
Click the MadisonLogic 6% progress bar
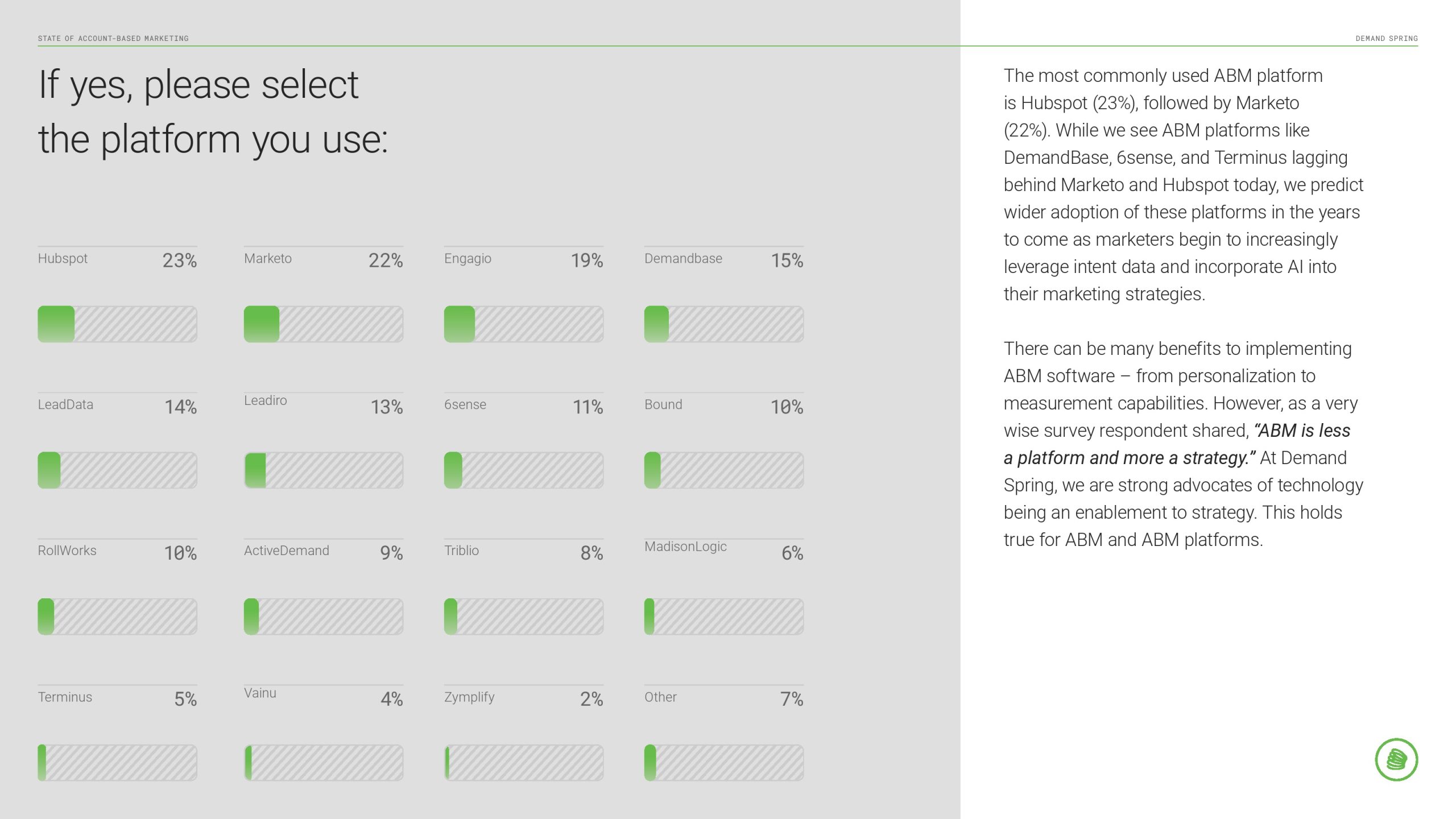[723, 617]
